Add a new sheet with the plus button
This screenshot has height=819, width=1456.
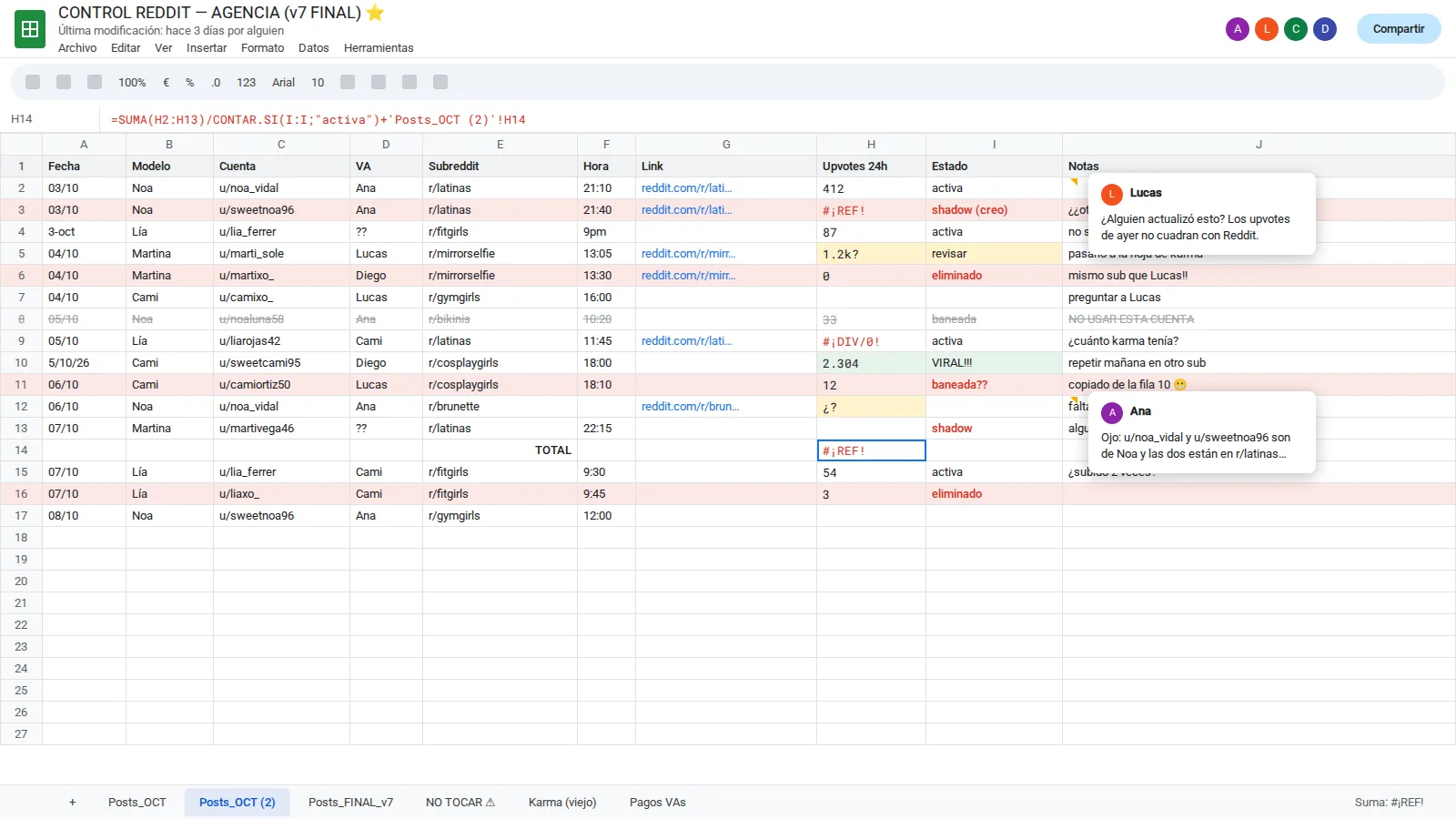73,803
